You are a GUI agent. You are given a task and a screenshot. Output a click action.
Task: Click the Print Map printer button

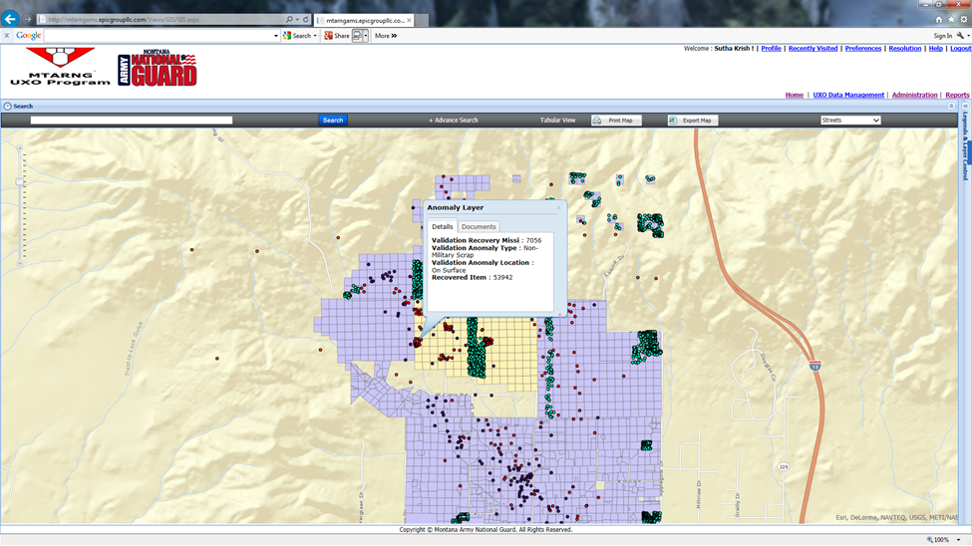(x=616, y=120)
